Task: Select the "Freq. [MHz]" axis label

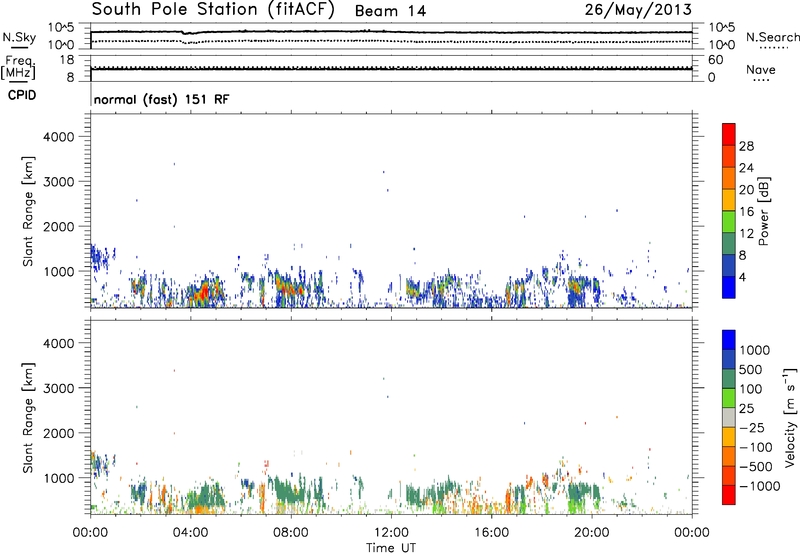Action: 19,68
